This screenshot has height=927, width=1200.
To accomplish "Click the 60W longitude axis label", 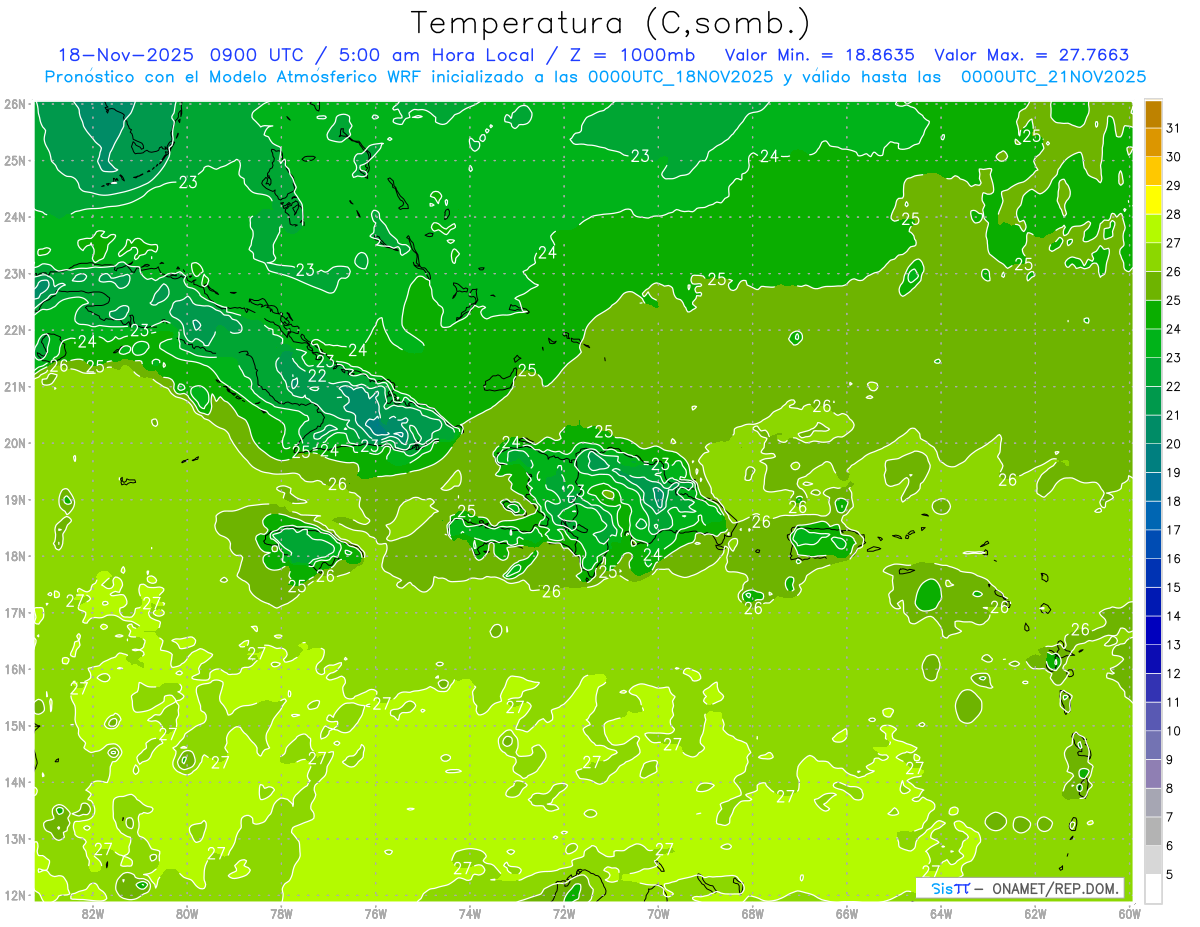I will coord(1129,913).
